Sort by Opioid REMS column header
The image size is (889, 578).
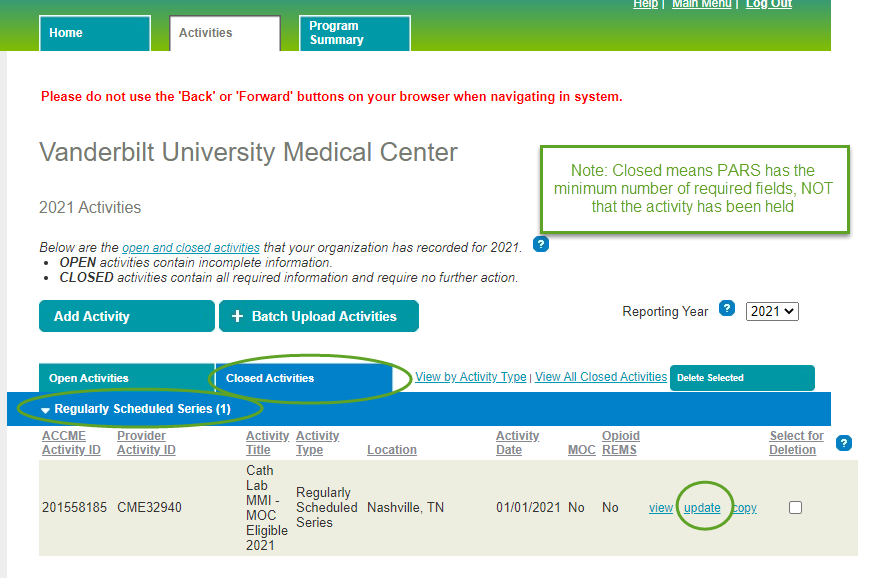(620, 443)
